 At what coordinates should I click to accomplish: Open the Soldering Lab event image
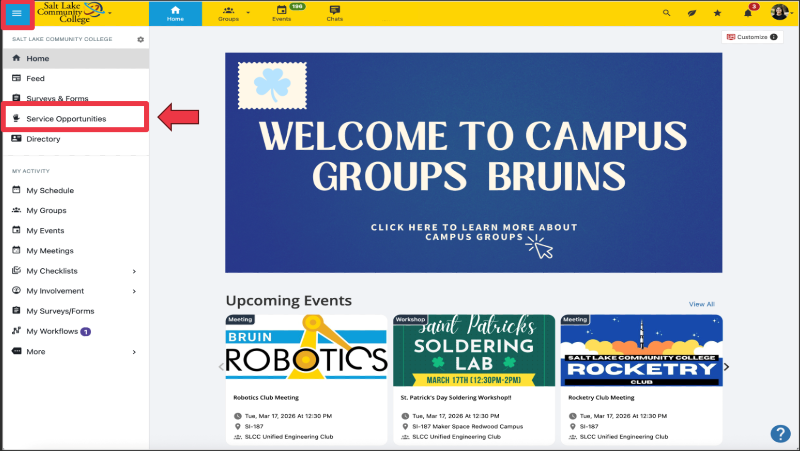click(x=473, y=350)
